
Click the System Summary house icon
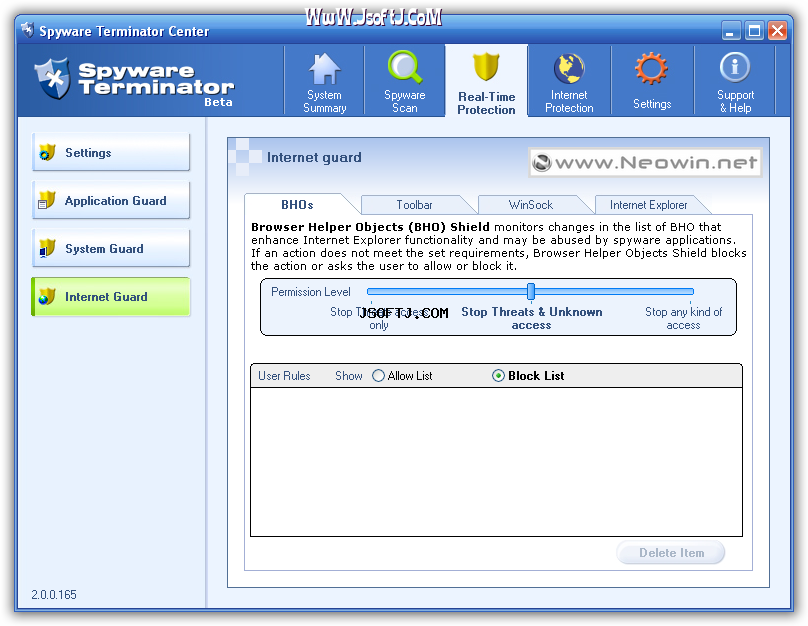(325, 69)
